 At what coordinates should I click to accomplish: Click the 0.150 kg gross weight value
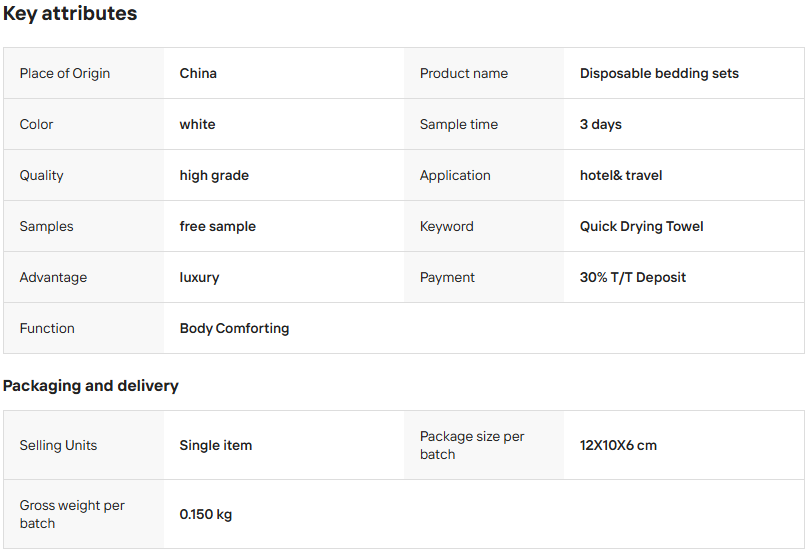pyautogui.click(x=206, y=514)
